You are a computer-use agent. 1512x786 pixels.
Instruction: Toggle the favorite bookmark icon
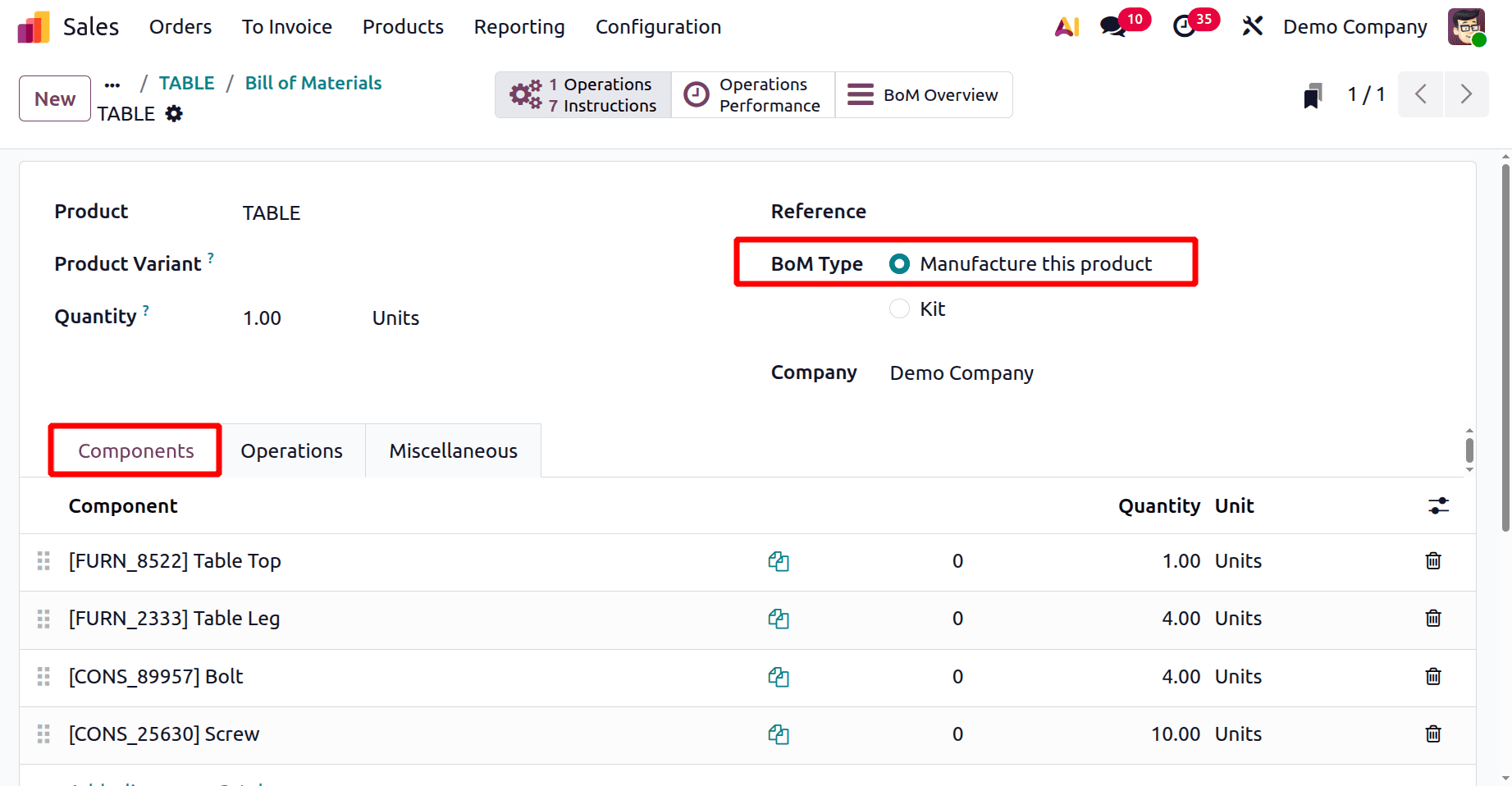pyautogui.click(x=1313, y=94)
